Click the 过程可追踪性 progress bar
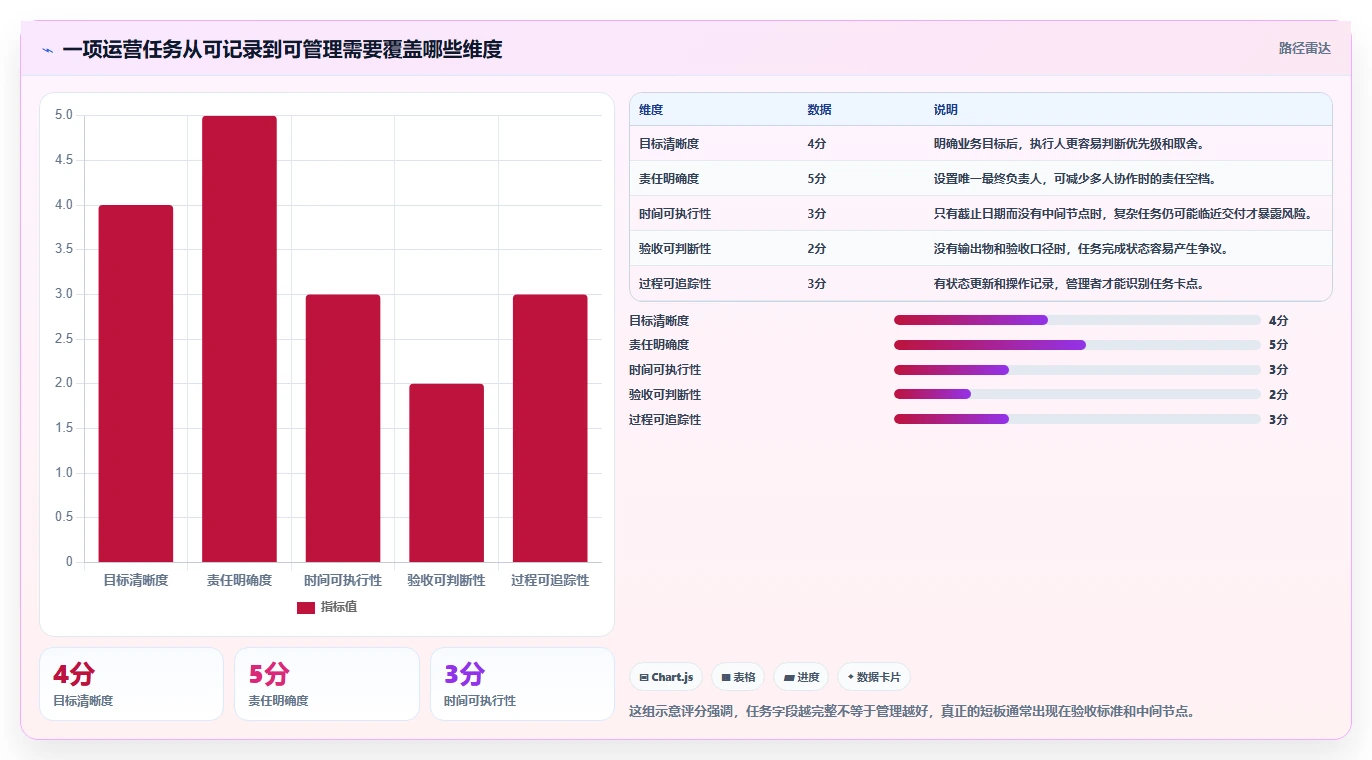 tap(1077, 419)
